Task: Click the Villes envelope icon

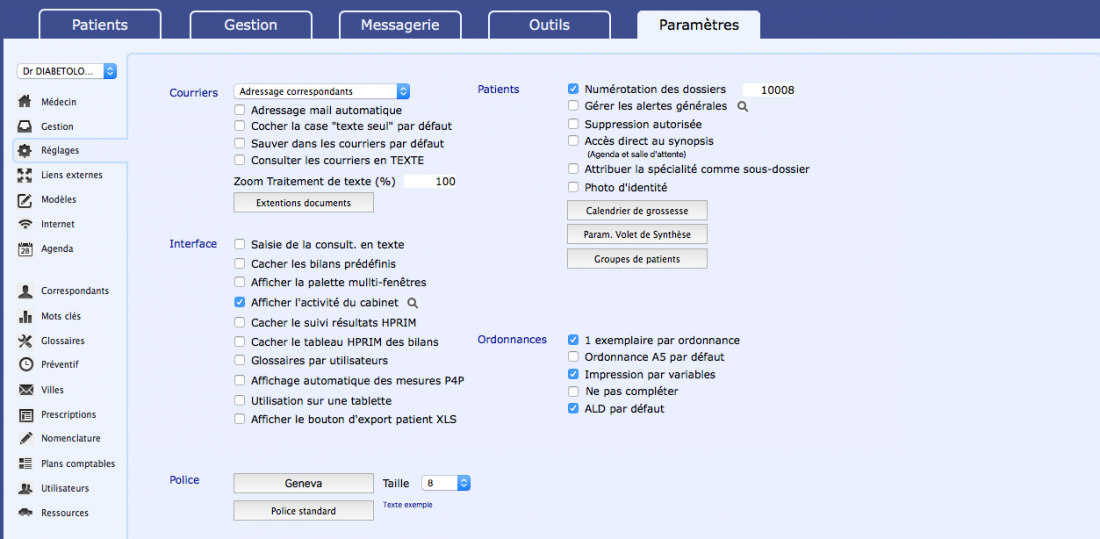Action: pyautogui.click(x=25, y=390)
